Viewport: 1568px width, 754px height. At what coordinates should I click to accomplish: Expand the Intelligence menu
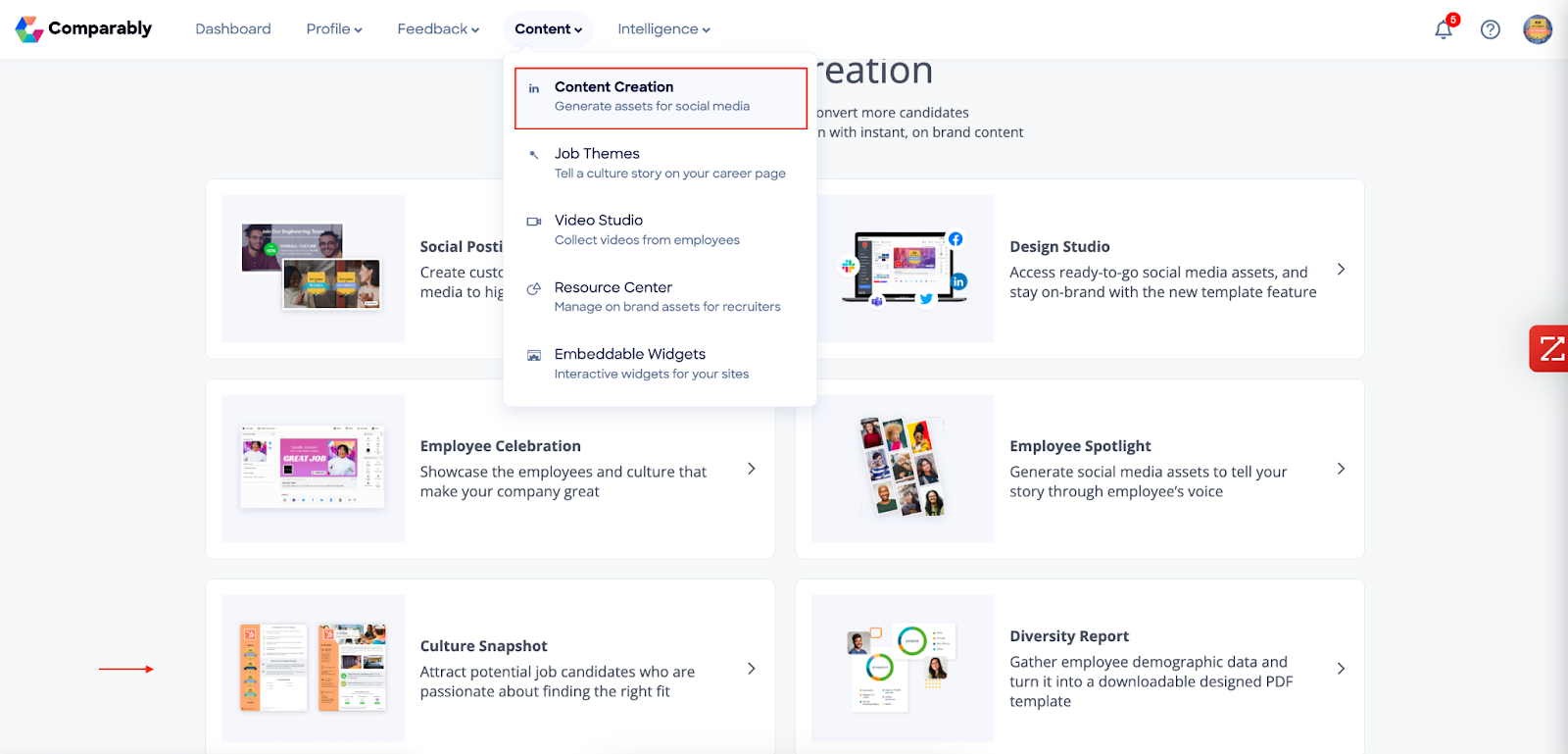663,29
